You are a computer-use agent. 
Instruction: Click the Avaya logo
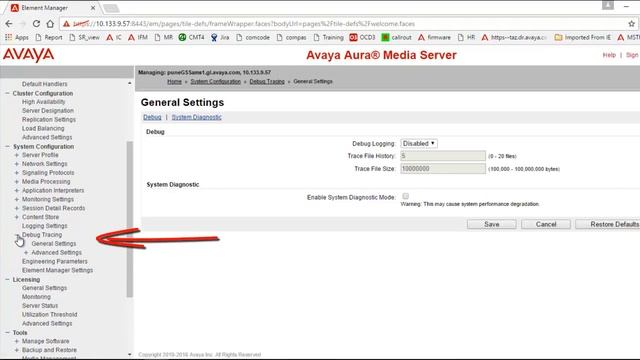(29, 55)
